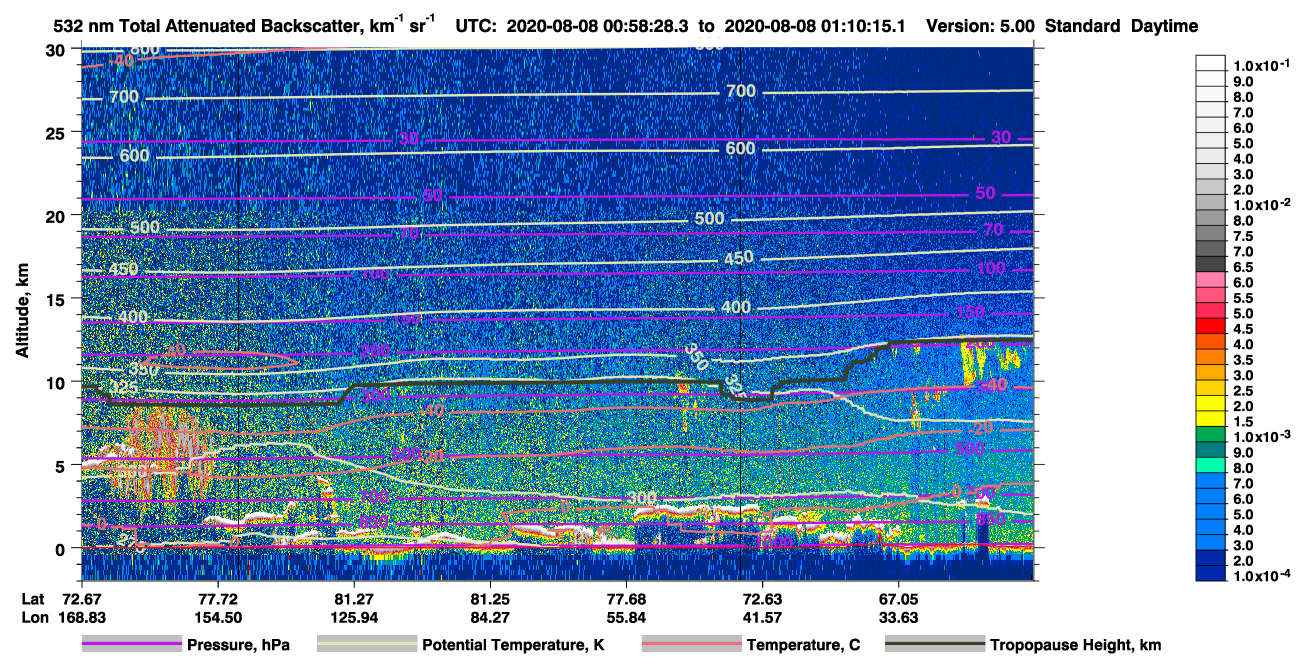Click latitude value 67.05
Image resolution: width=1300 pixels, height=667 pixels.
click(899, 598)
